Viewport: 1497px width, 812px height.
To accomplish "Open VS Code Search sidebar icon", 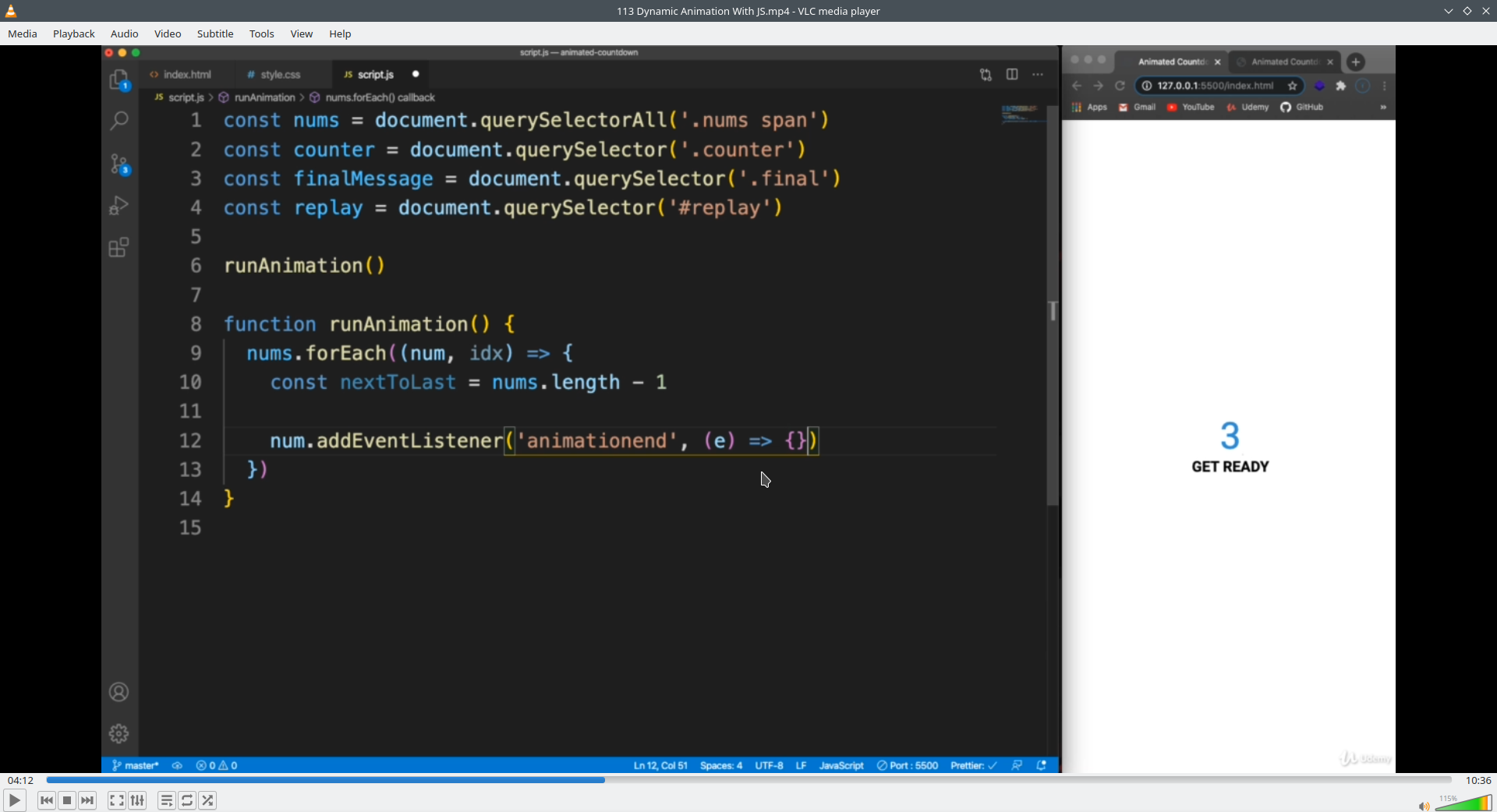I will point(119,121).
